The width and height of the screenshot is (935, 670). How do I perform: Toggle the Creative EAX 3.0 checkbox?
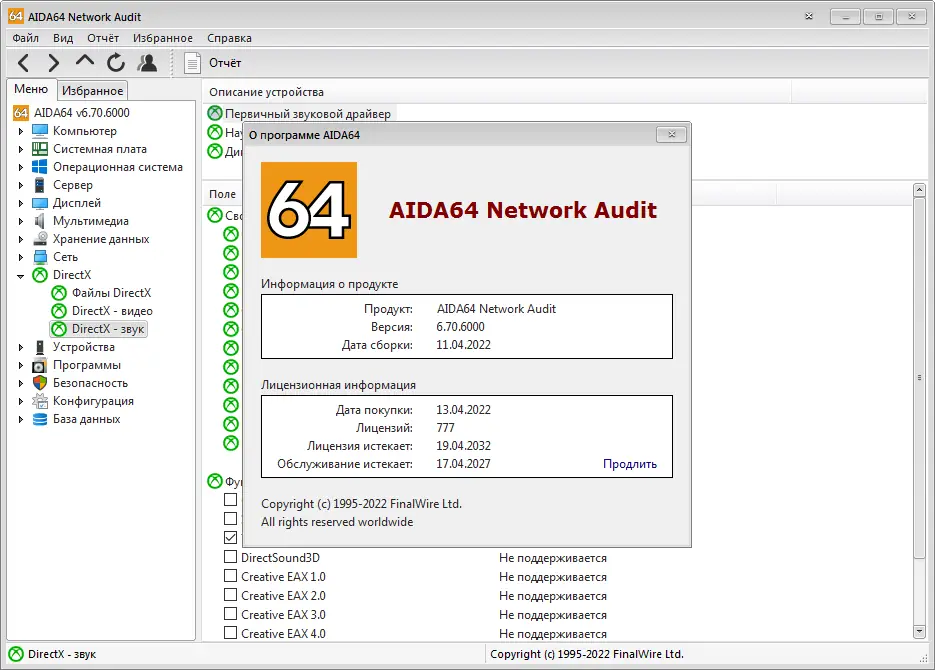(231, 615)
